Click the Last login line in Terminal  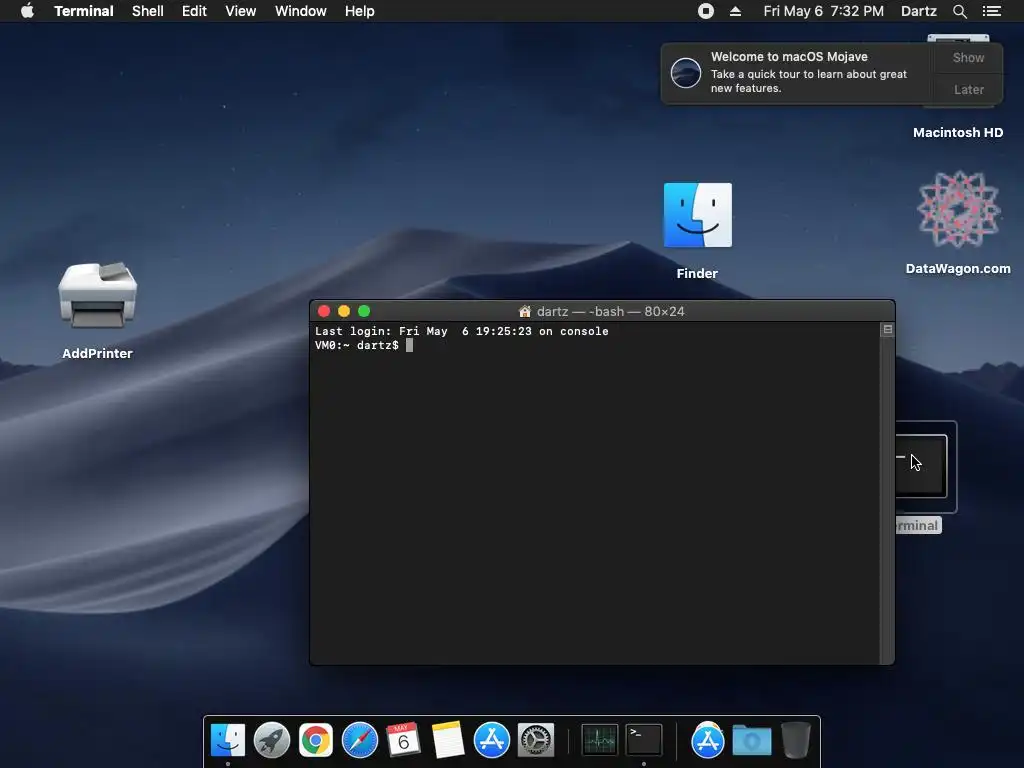point(462,331)
